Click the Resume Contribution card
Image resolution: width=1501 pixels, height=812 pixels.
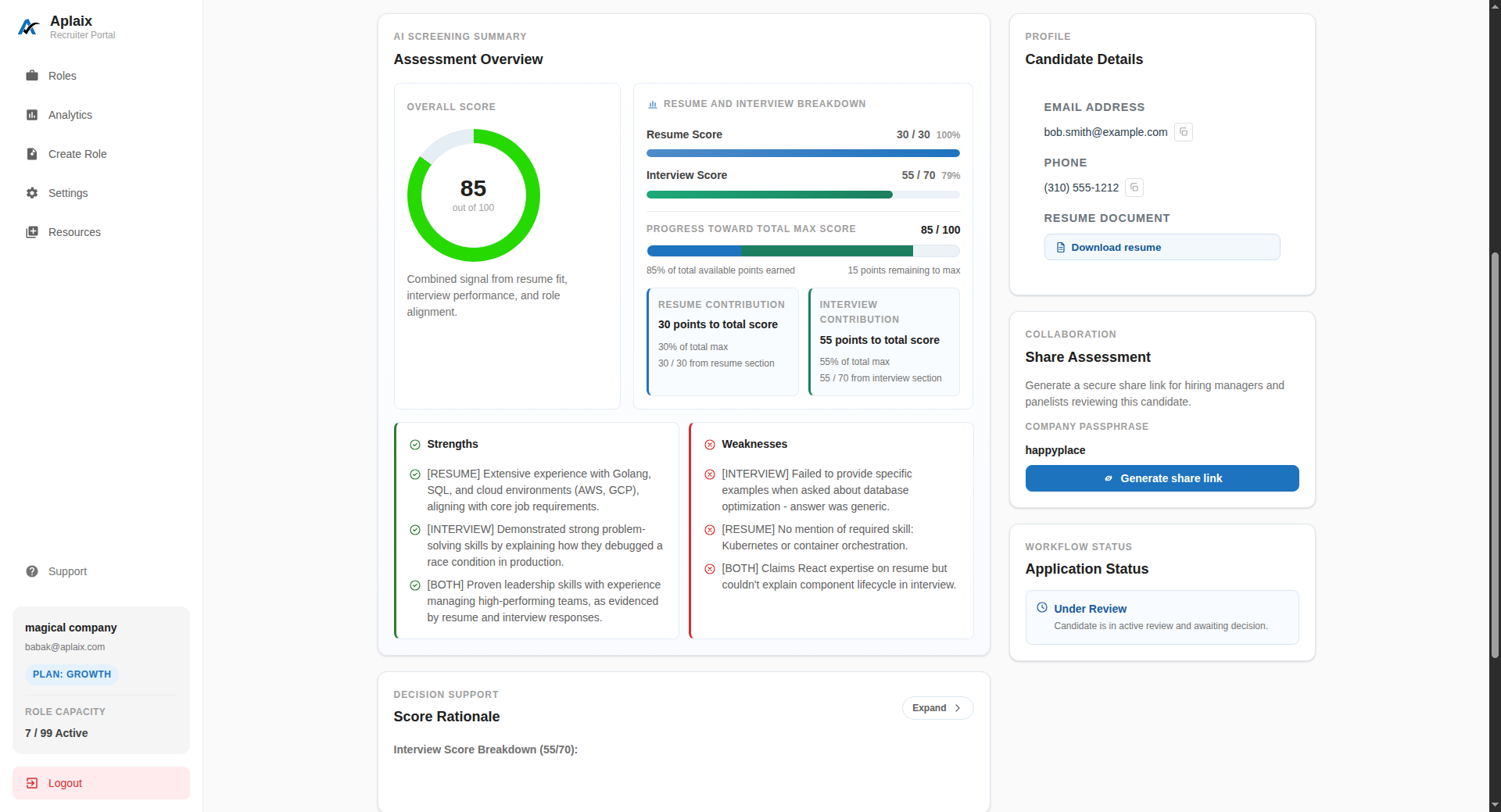tap(722, 342)
